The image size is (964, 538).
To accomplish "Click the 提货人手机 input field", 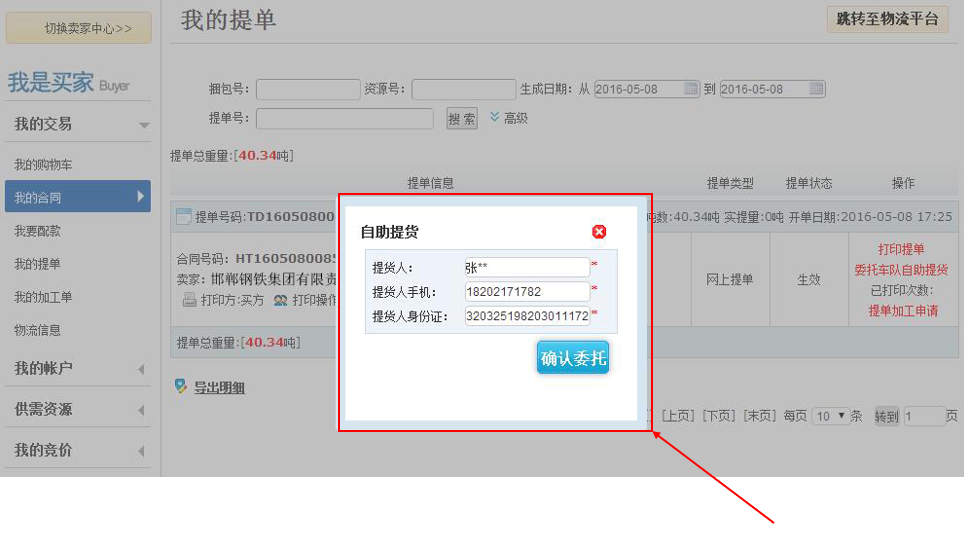I will (527, 292).
